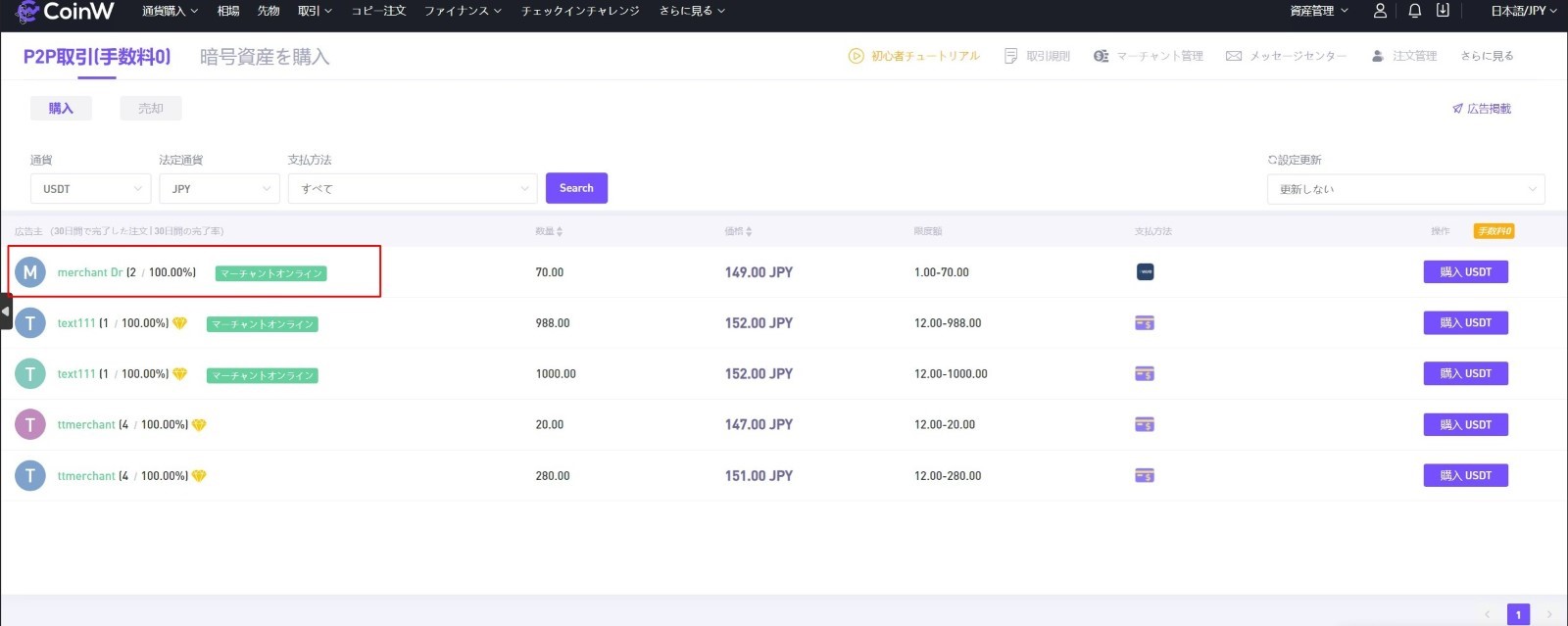The height and width of the screenshot is (626, 1568).
Task: Click the 手数料0 badge in table header
Action: tap(1494, 231)
